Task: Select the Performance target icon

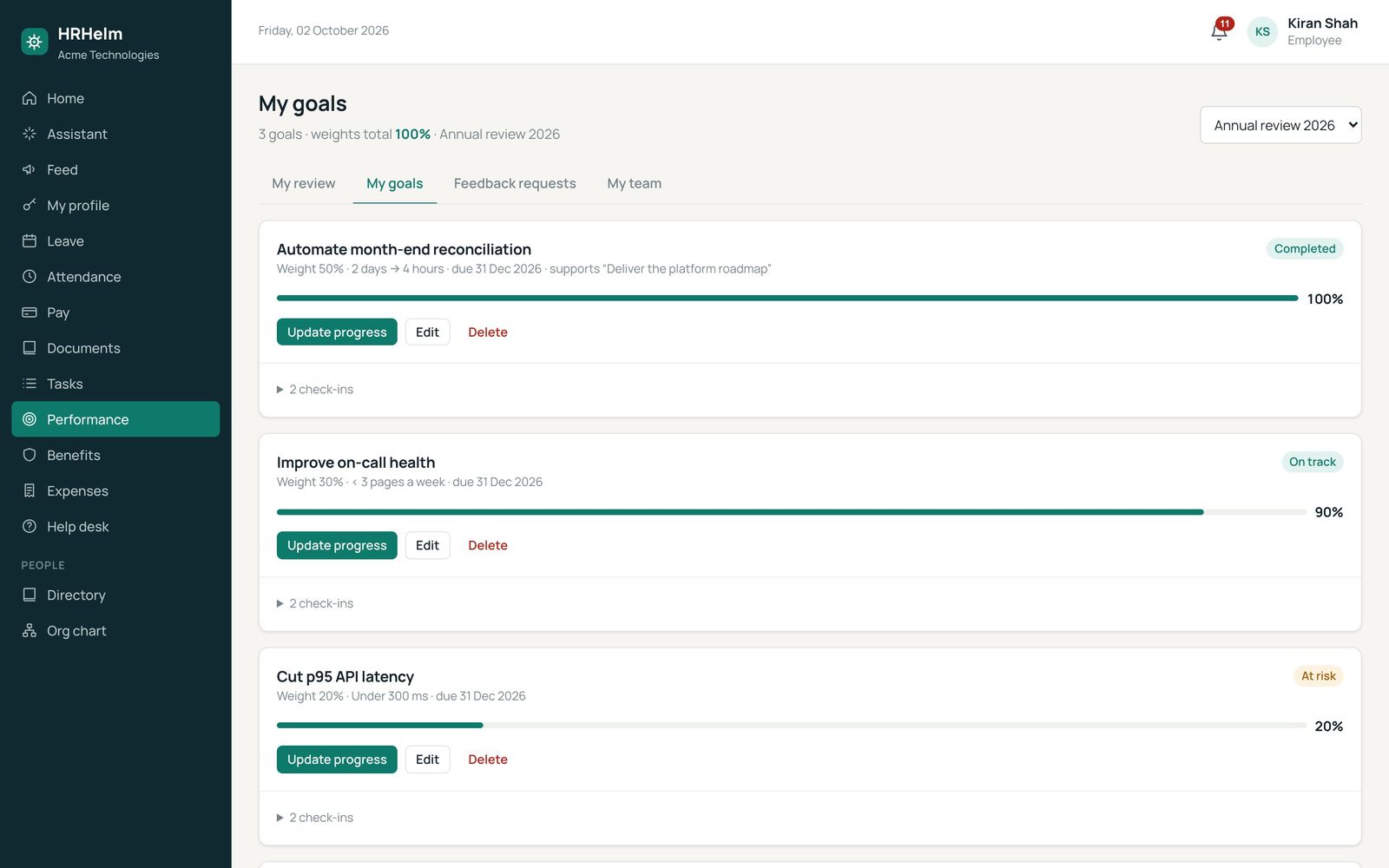Action: (x=30, y=419)
